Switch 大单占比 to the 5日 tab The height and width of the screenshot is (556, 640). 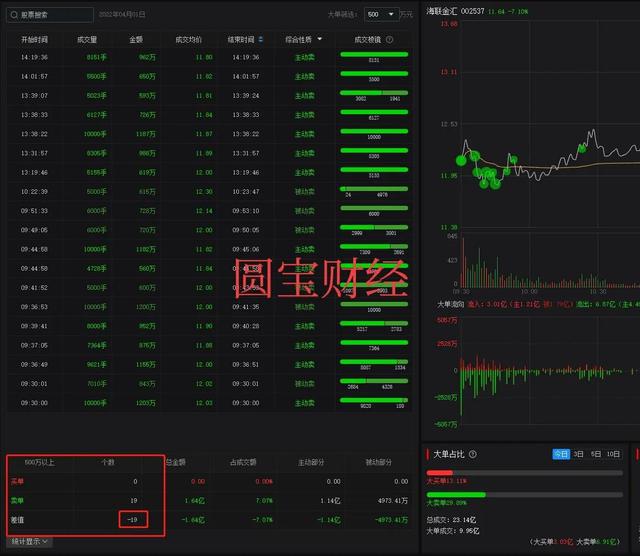coord(596,454)
